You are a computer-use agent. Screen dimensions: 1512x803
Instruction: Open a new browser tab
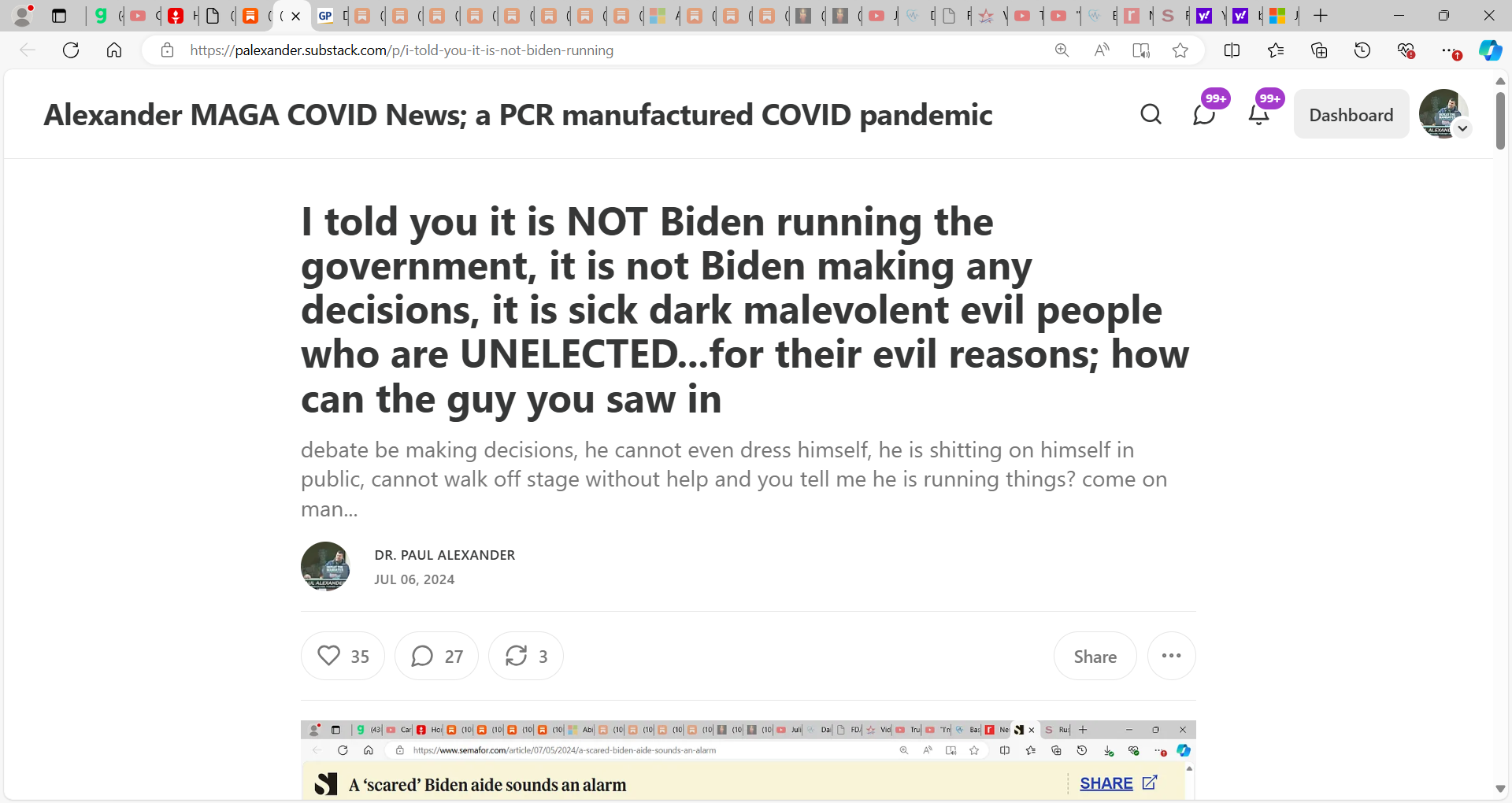point(1321,16)
